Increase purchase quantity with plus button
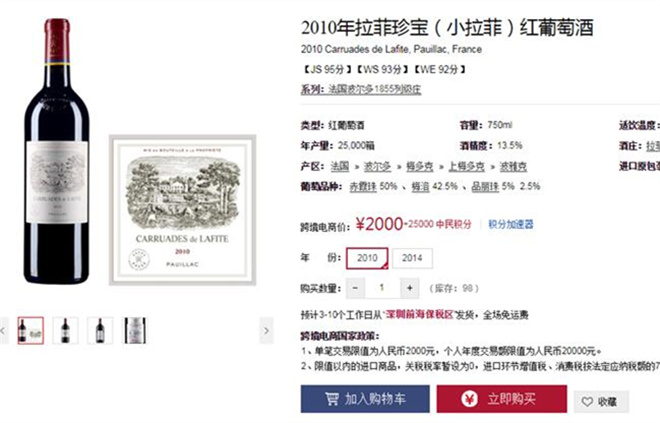This screenshot has height=423, width=660. coord(409,288)
